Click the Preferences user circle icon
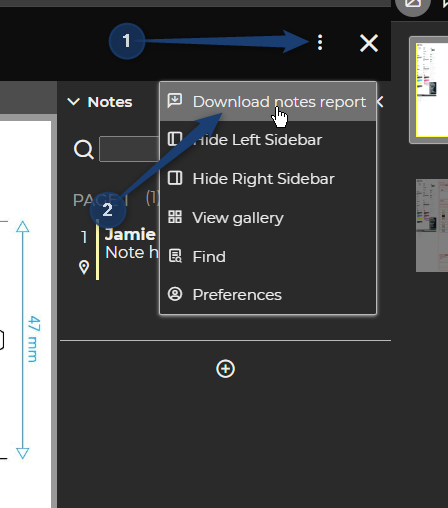This screenshot has height=508, width=448. [175, 294]
